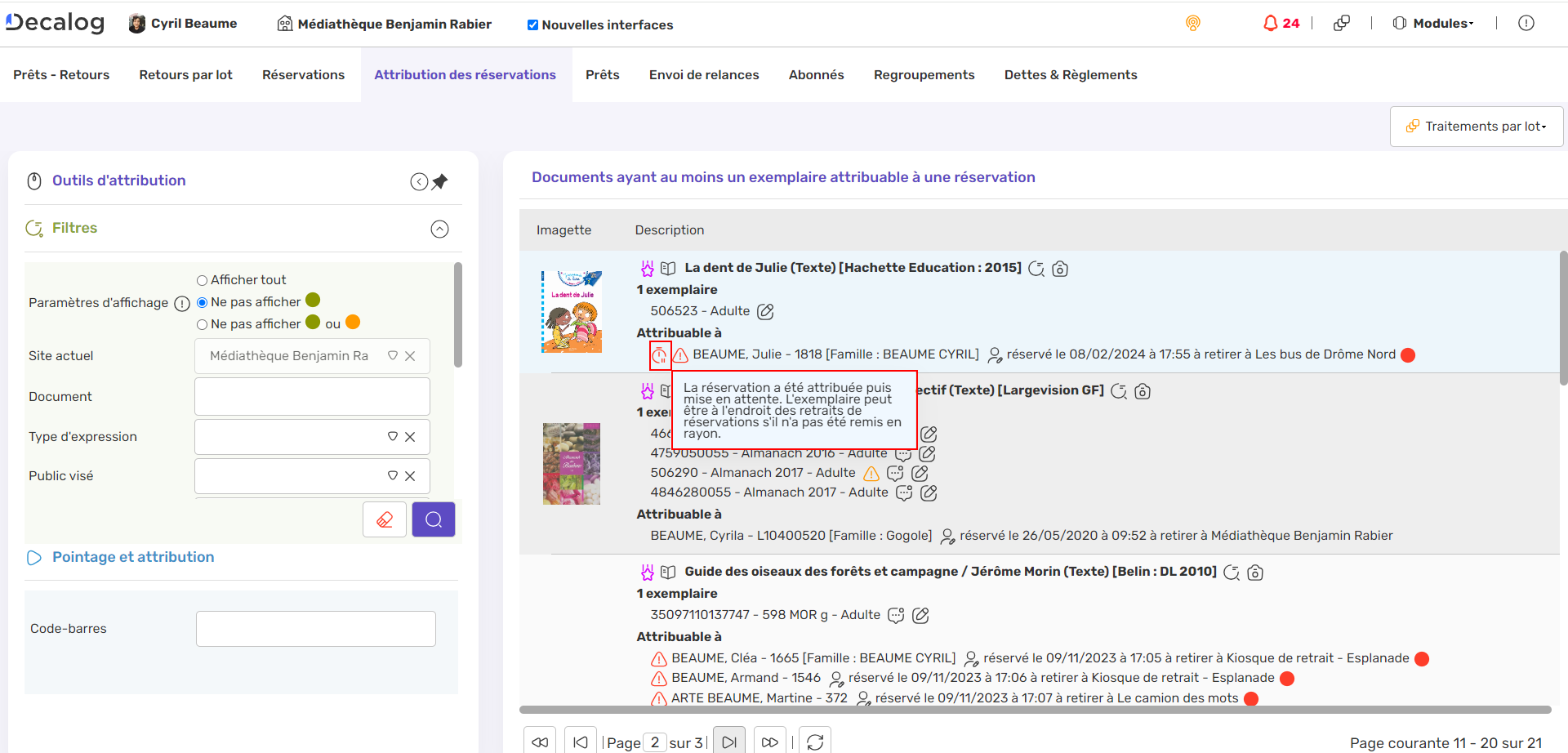Expand Pointage et attribution section
1568x753 pixels.
[133, 557]
